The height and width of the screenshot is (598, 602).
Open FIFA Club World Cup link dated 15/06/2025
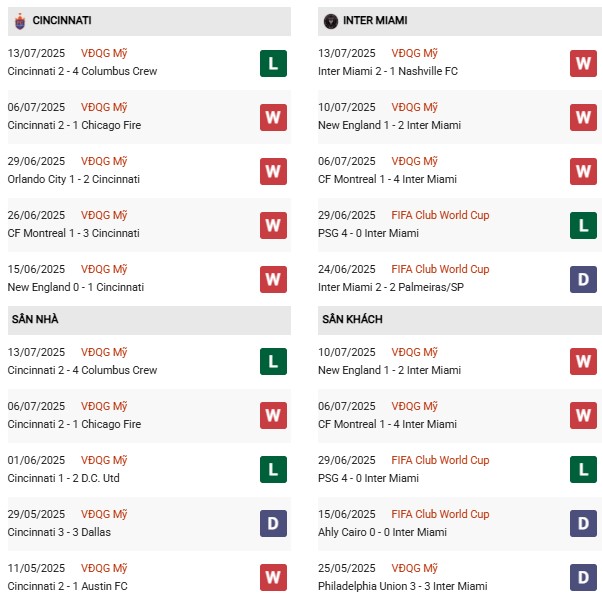coord(440,514)
